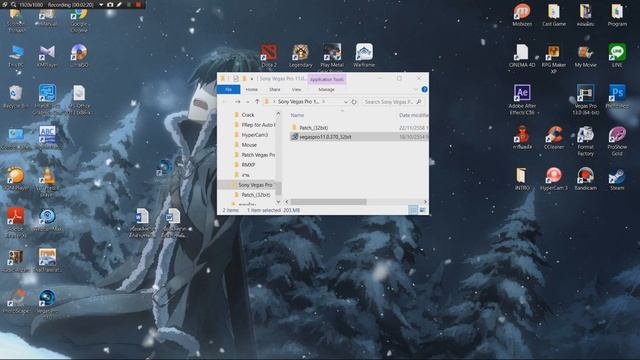Launch the KMPlayer desktop shortcut
Screen dimensions: 640x360
pyautogui.click(x=47, y=56)
